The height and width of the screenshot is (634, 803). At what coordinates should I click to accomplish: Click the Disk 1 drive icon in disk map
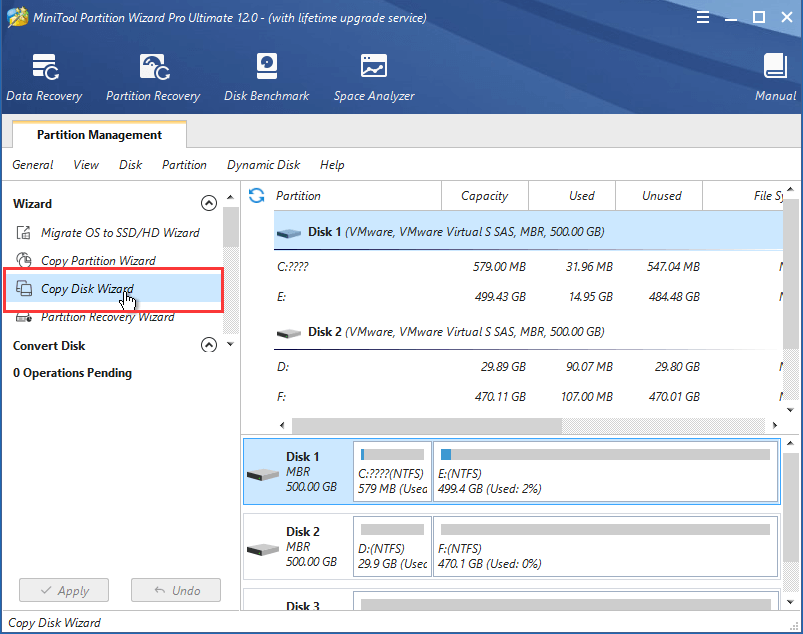click(263, 474)
